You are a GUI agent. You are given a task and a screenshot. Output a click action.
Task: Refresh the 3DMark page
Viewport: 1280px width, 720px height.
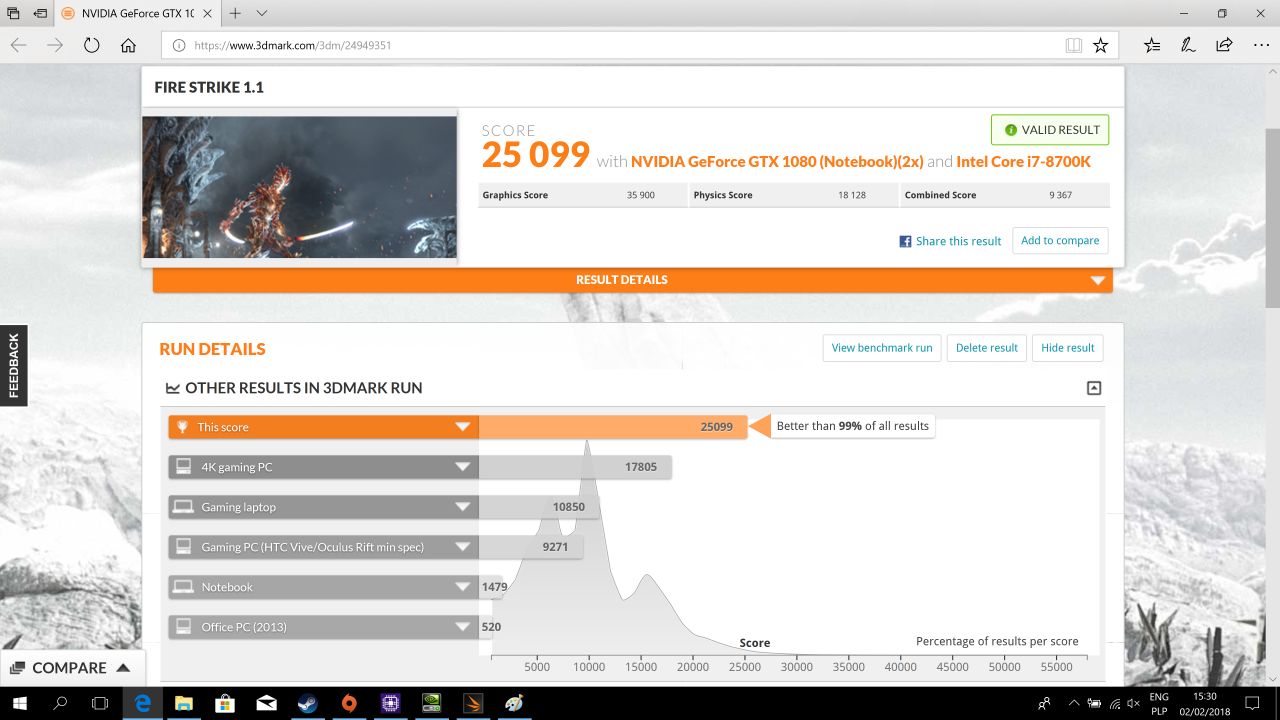pos(92,45)
